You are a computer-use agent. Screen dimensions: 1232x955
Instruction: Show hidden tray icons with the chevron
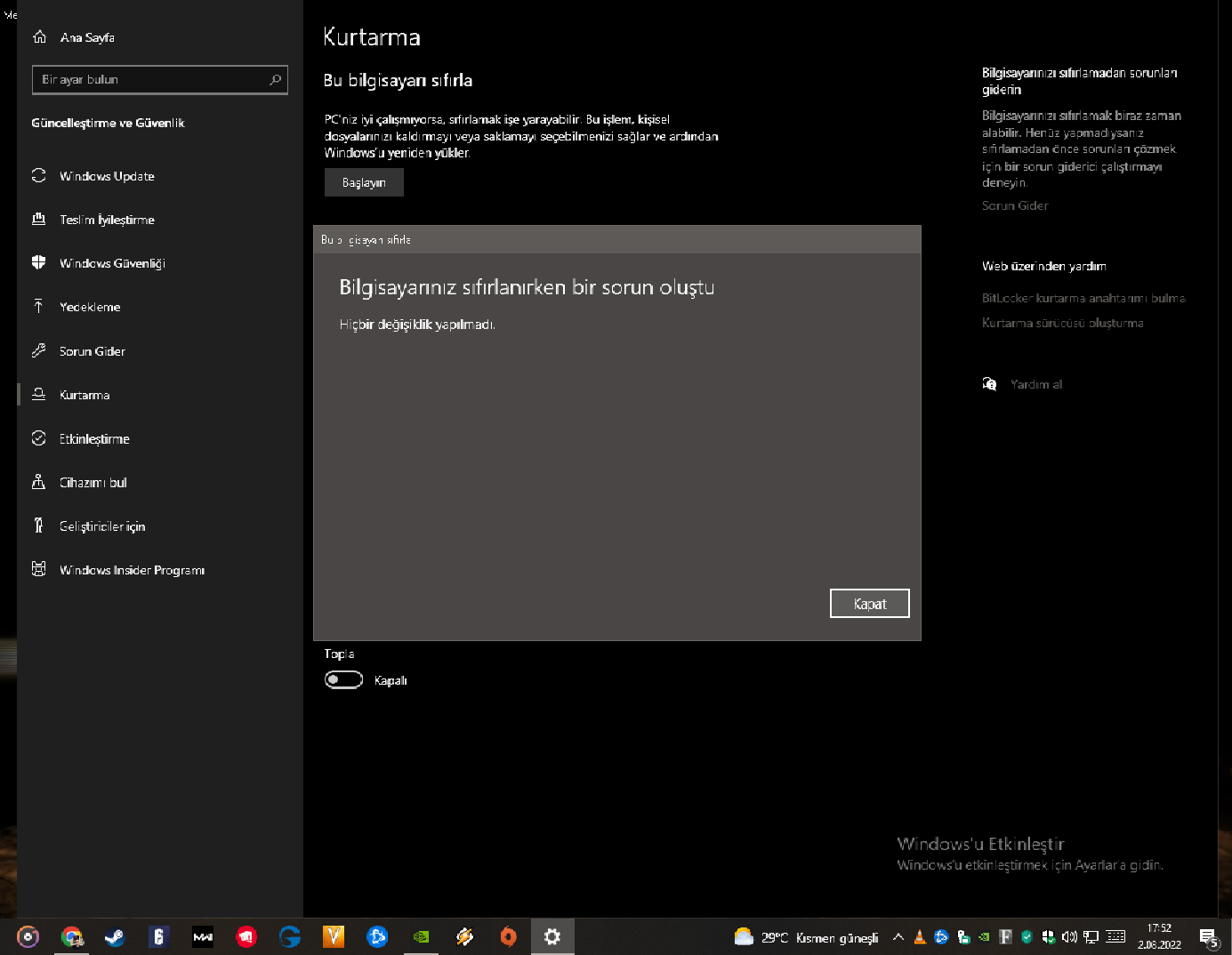pyautogui.click(x=898, y=937)
